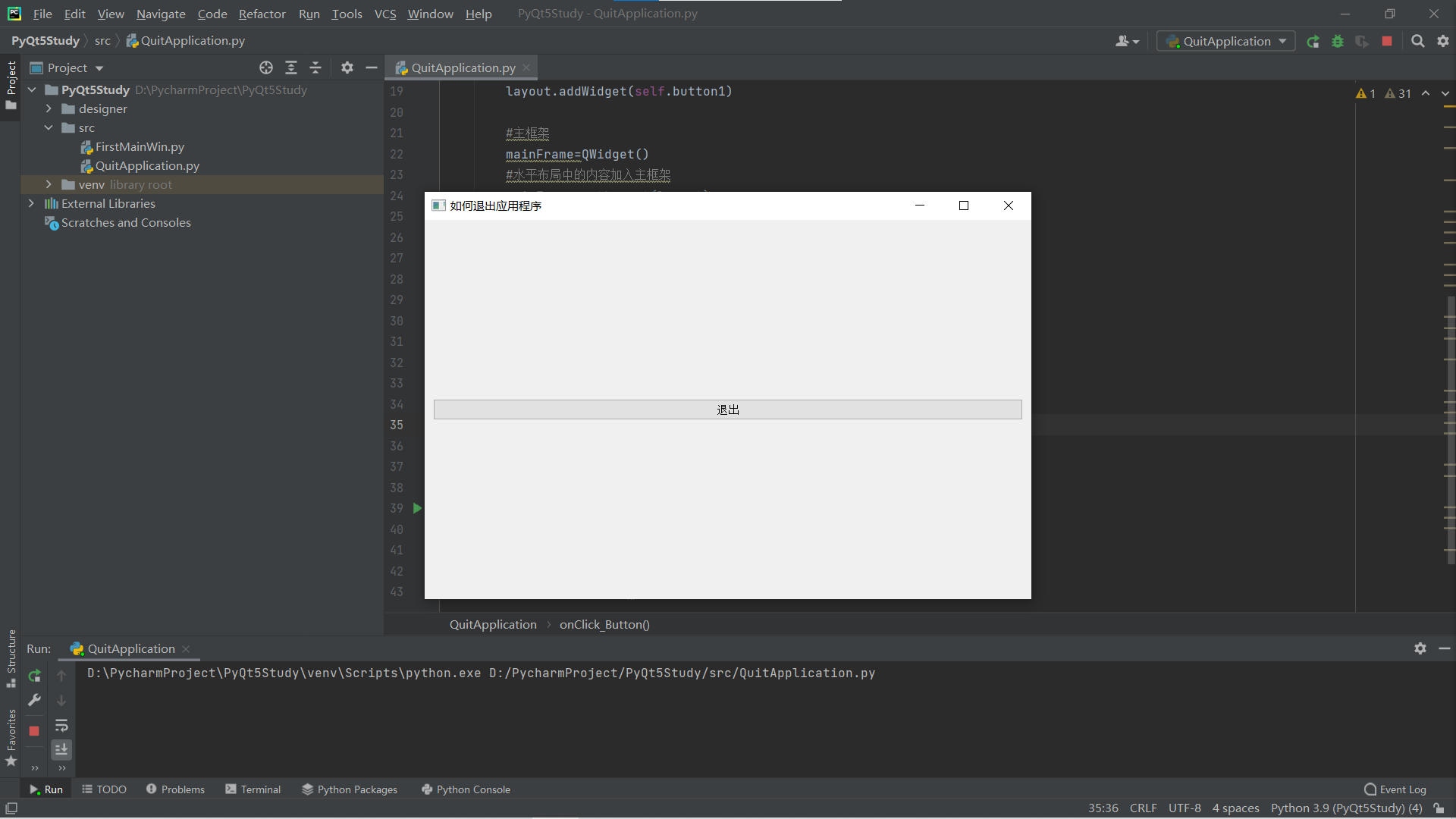This screenshot has width=1456, height=819.
Task: Click select opened file locate icon in Project panel
Action: pyautogui.click(x=266, y=67)
